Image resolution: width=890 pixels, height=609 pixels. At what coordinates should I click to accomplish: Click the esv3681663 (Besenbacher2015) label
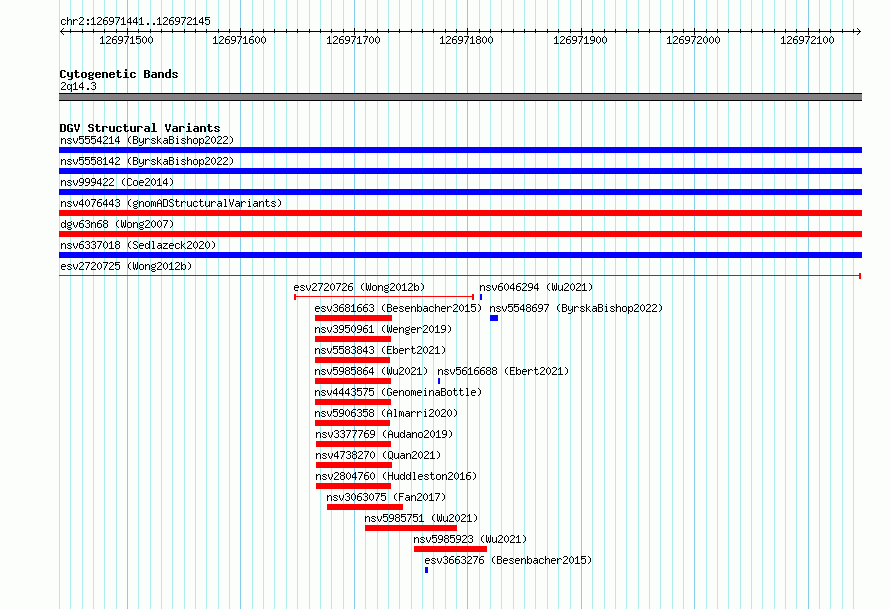(398, 308)
